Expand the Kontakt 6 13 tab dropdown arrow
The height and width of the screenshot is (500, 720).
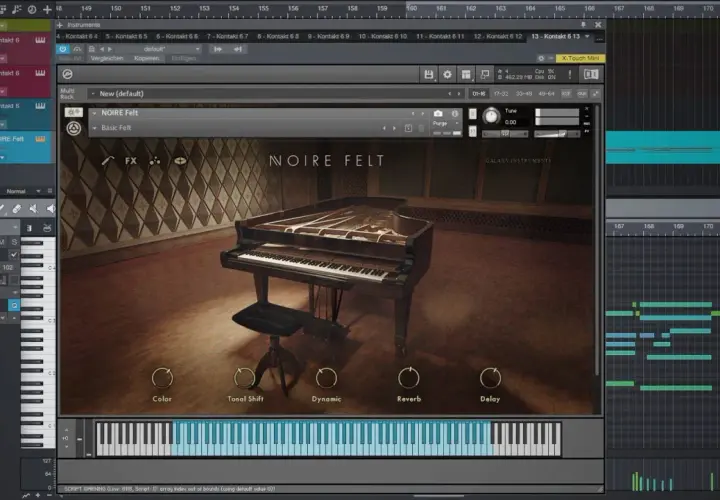pyautogui.click(x=587, y=36)
